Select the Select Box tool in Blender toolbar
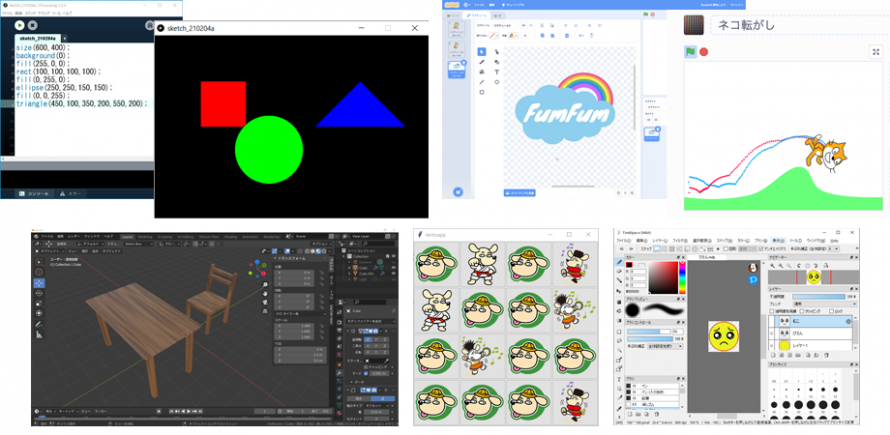Screen dimensions: 890x435 (x=39, y=262)
